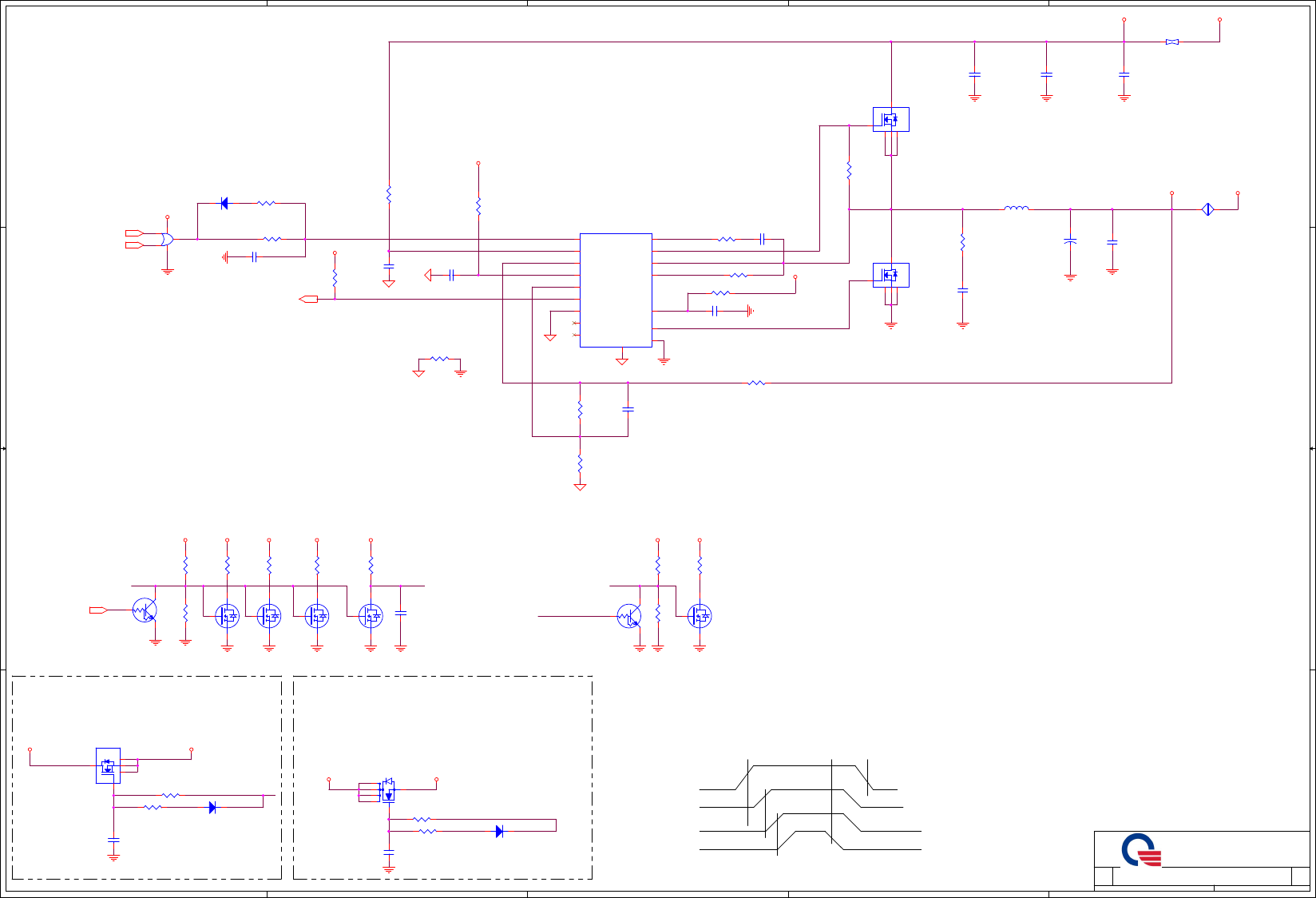Select the diode above the OR gate output

(x=224, y=204)
